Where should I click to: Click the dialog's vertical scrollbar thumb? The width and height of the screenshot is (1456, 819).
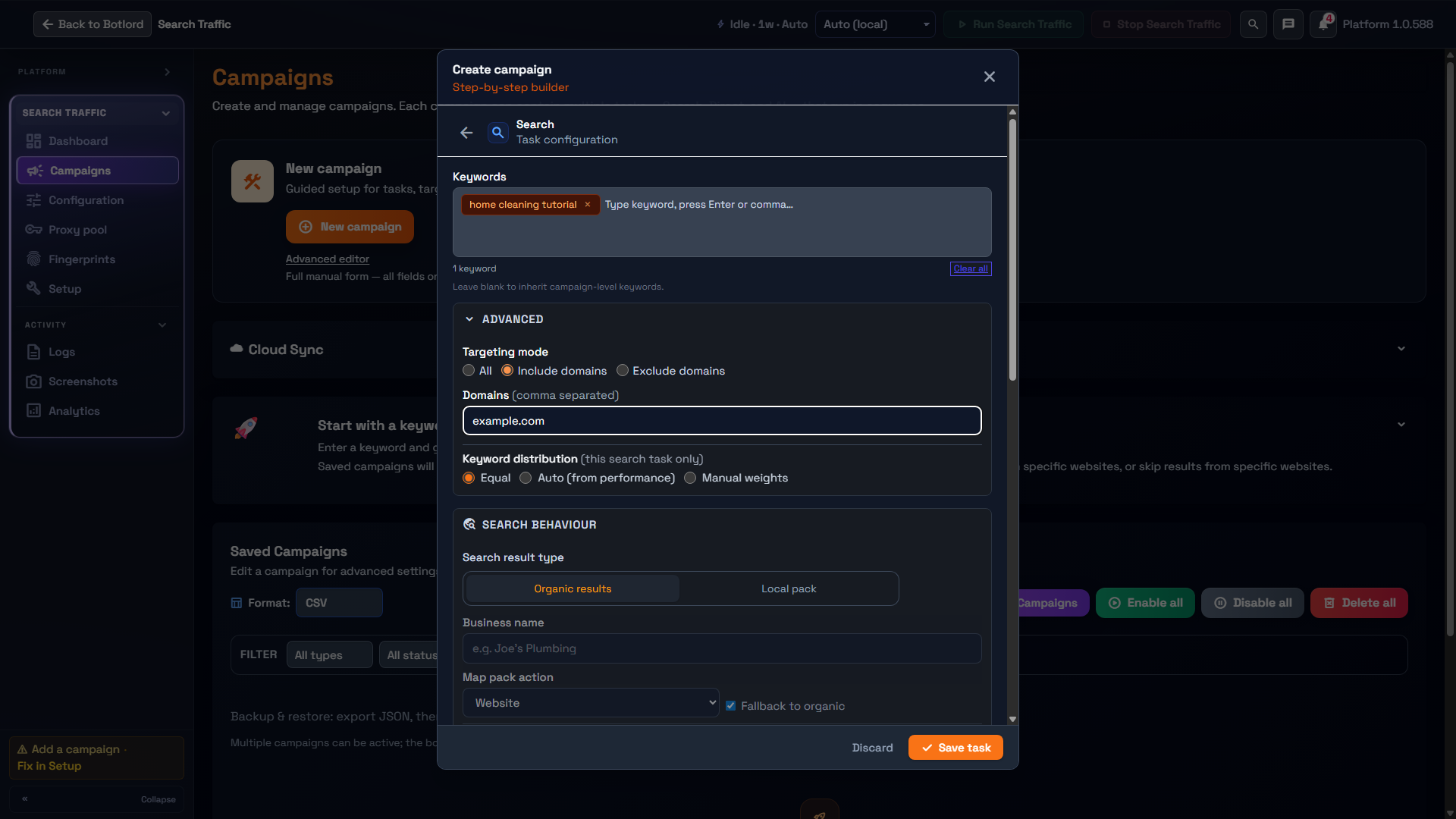(x=1012, y=249)
